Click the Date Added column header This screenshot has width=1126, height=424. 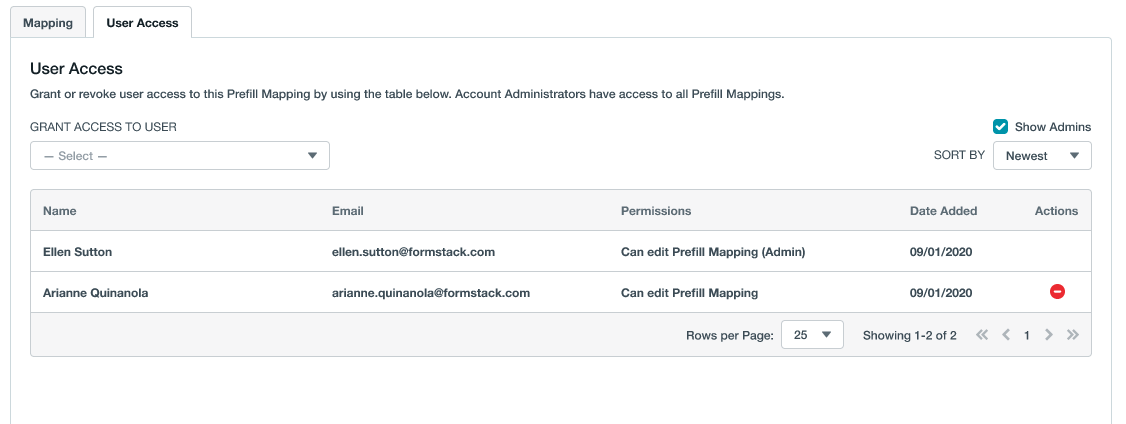tap(943, 211)
